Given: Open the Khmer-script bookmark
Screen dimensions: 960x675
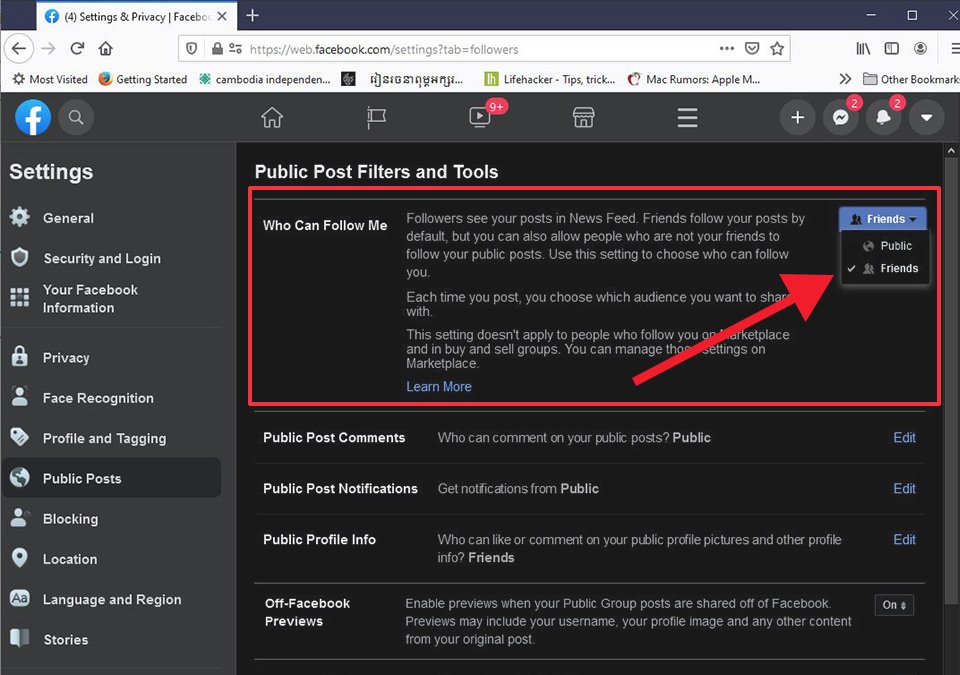Looking at the screenshot, I should 416,79.
